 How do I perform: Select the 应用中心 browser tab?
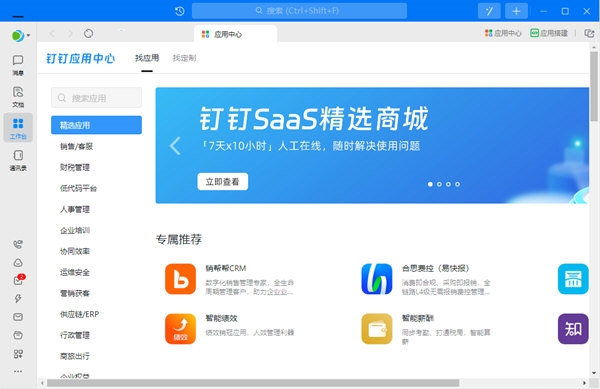coord(235,34)
